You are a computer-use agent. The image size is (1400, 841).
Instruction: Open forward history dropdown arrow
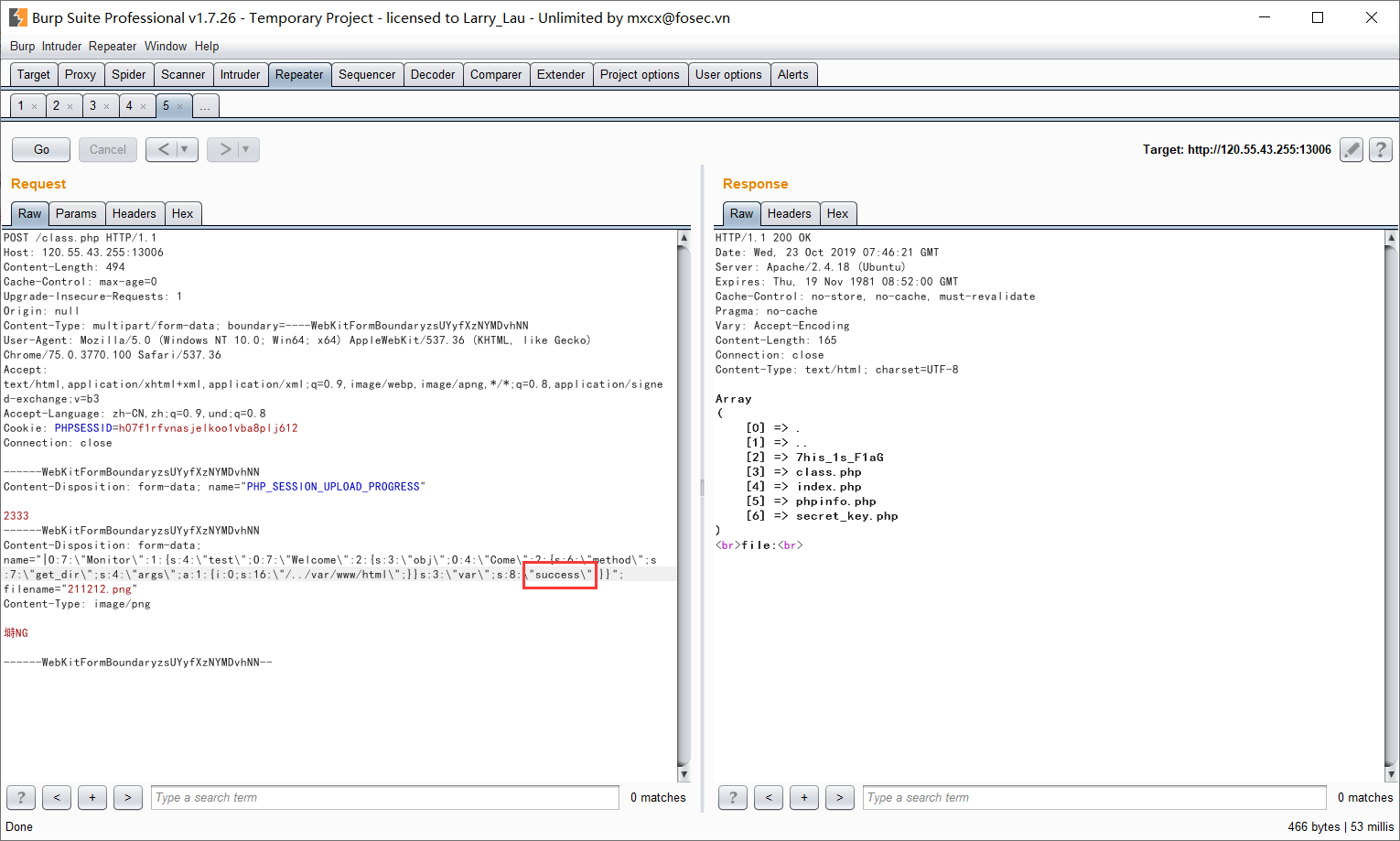tap(247, 149)
